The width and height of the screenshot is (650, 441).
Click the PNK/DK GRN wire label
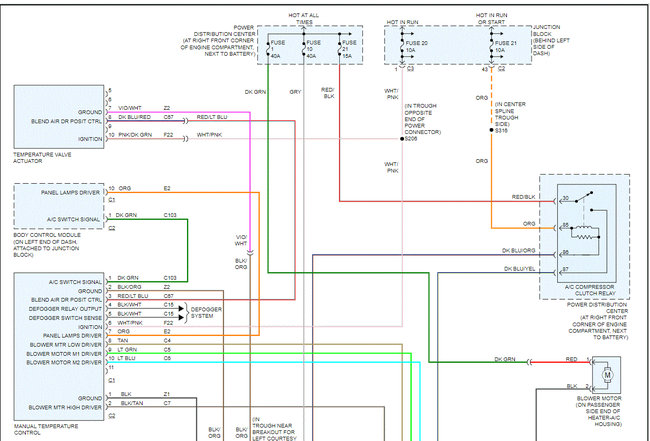(135, 135)
